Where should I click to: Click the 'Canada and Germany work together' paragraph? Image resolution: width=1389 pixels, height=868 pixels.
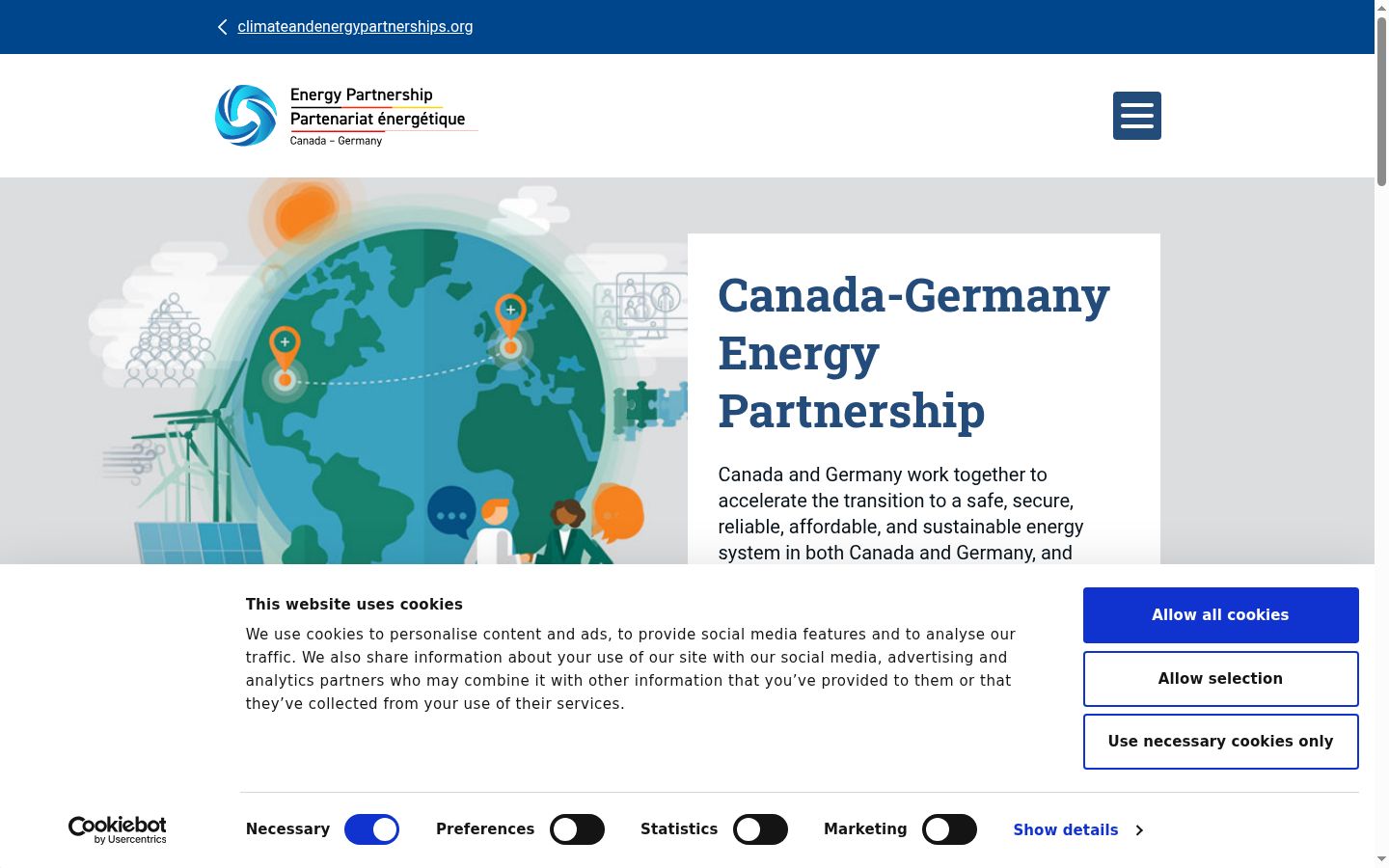coord(901,514)
